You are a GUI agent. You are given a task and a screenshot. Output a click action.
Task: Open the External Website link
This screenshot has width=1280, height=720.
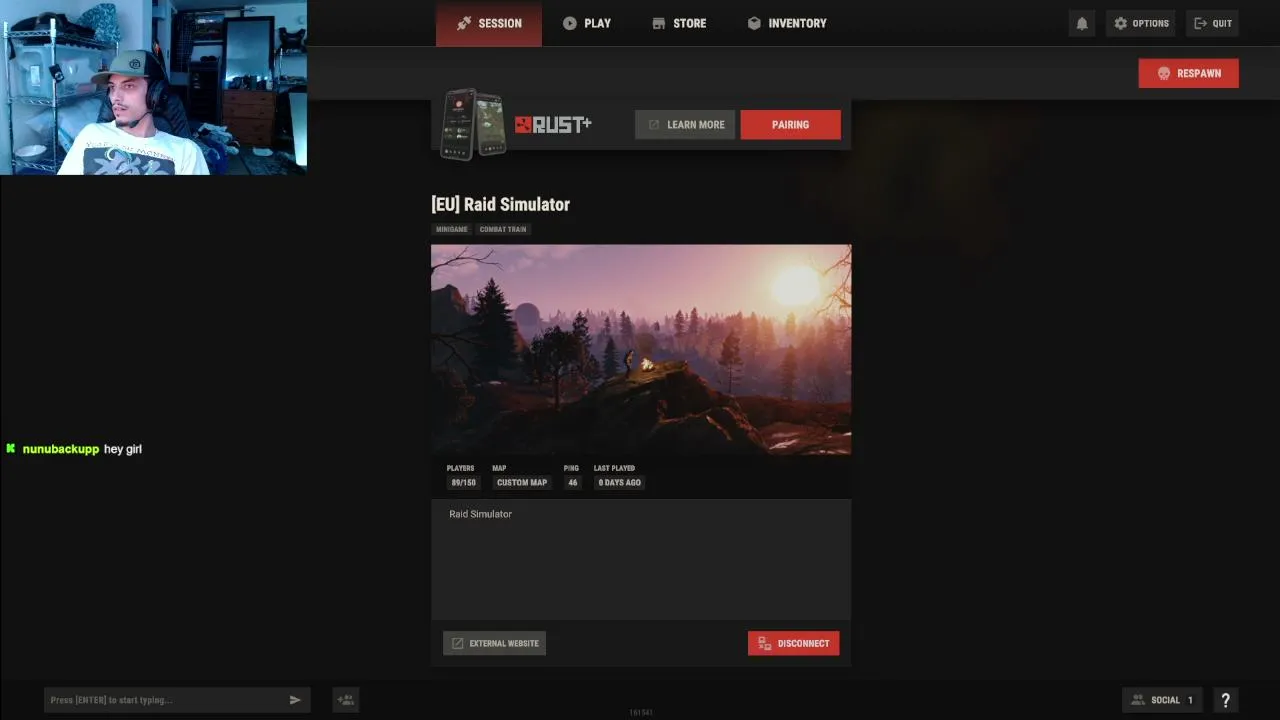[x=495, y=643]
